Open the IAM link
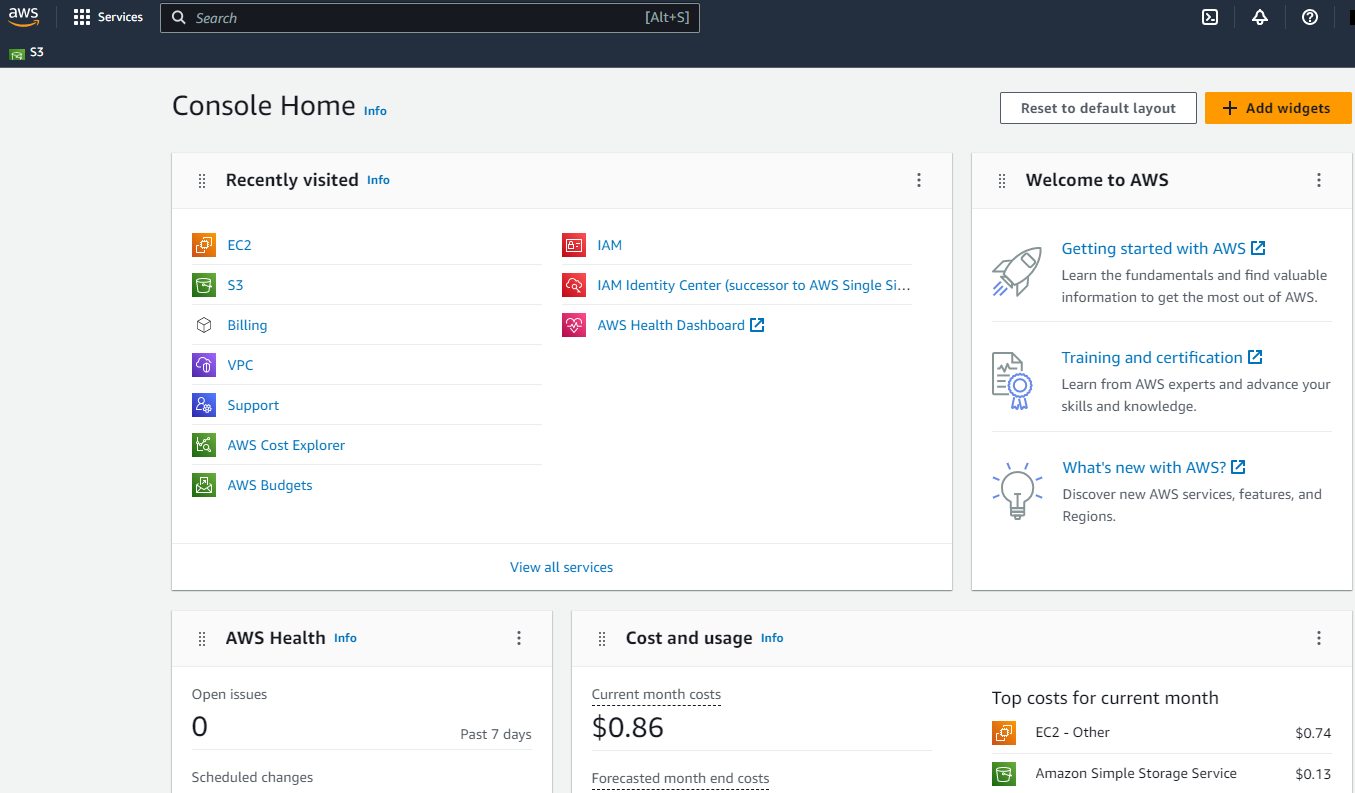 (x=610, y=245)
